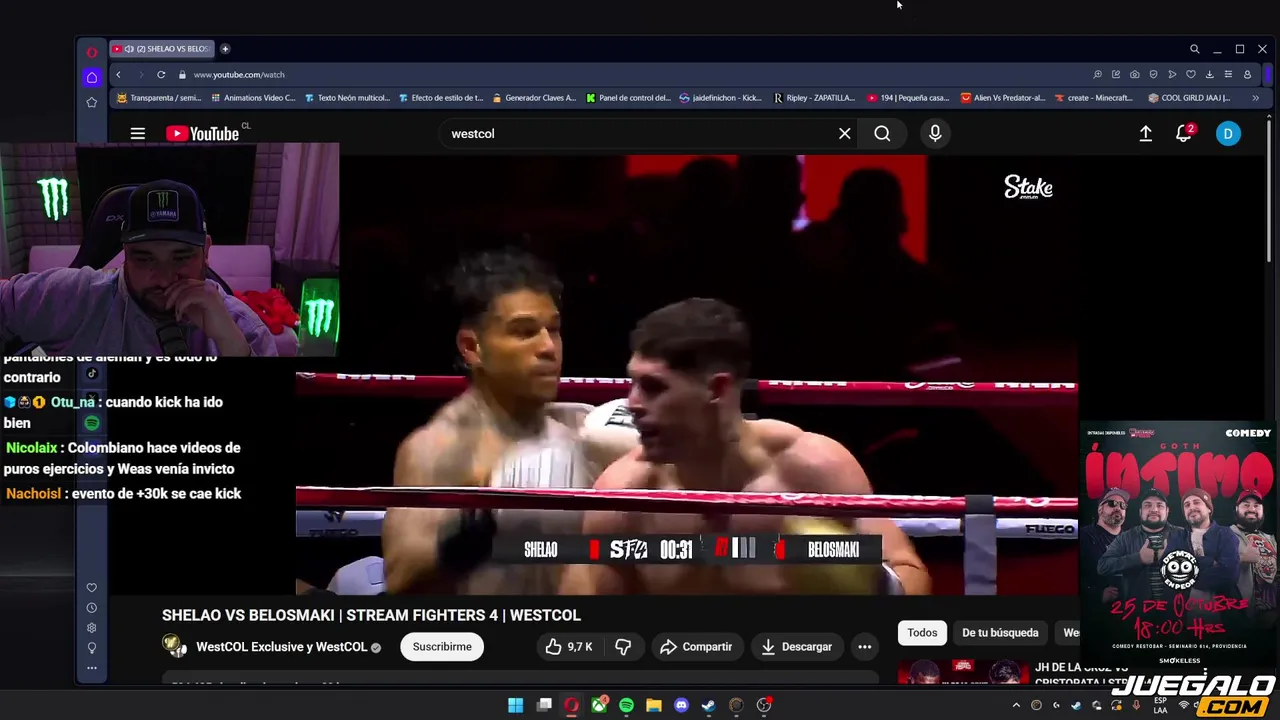Open 'Animations Video C...' bookmark
This screenshot has width=1280, height=720.
tap(253, 98)
